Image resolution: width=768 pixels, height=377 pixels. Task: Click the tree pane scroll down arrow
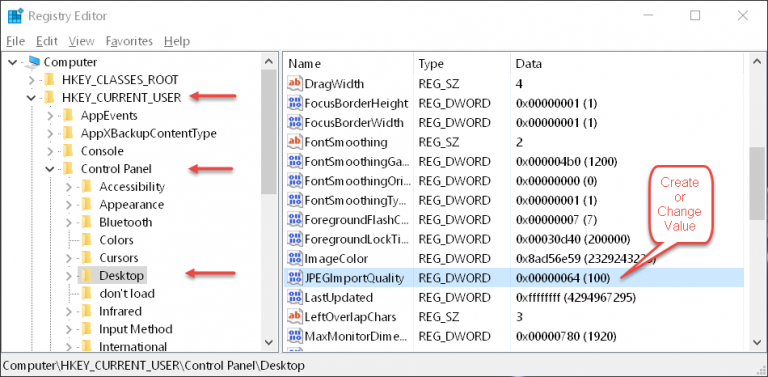click(268, 342)
